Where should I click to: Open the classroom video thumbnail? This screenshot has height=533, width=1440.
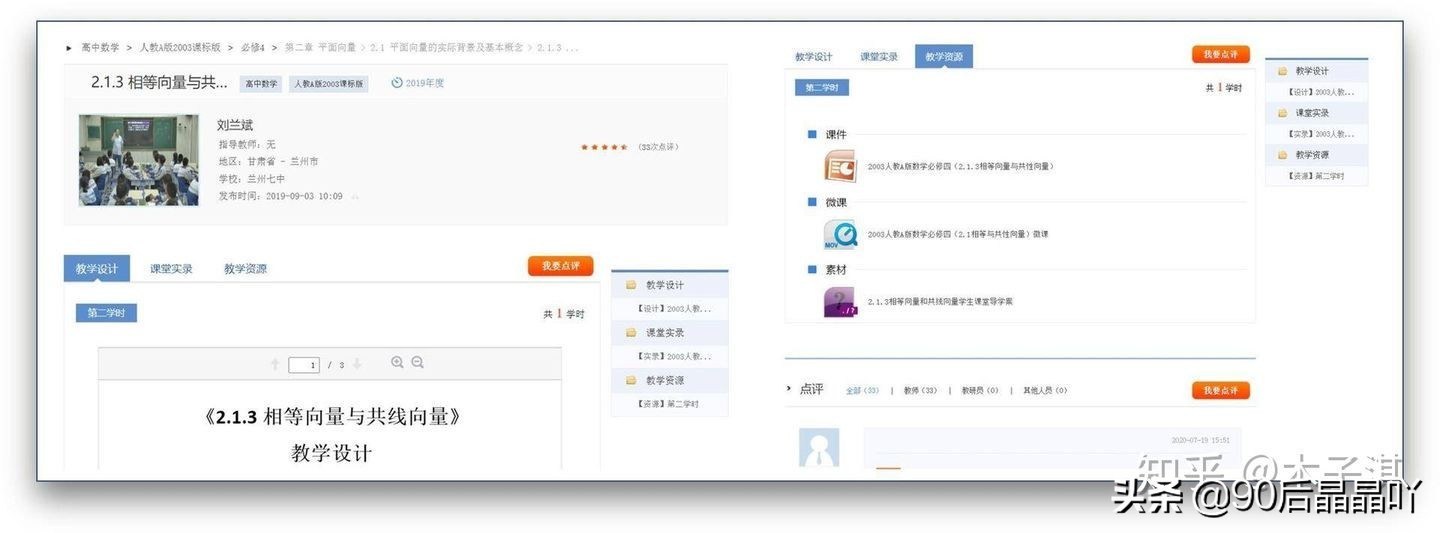click(x=139, y=160)
